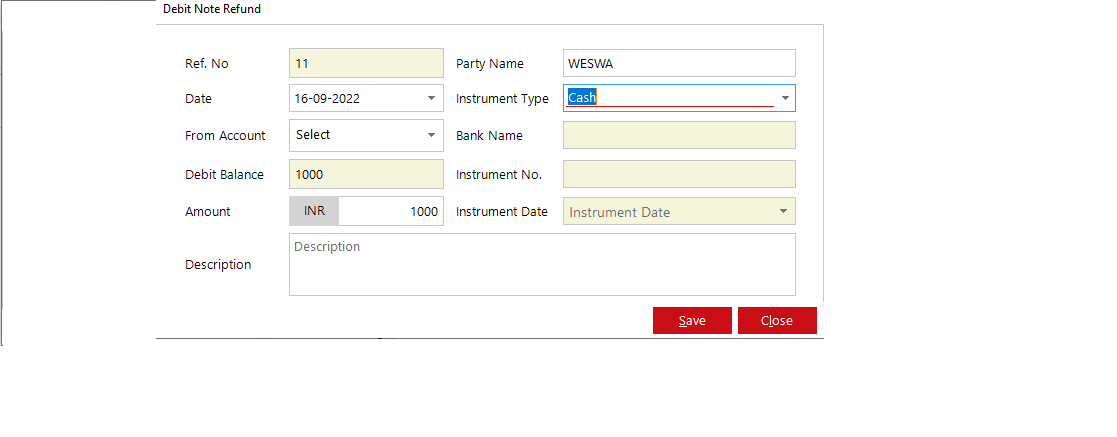The height and width of the screenshot is (437, 1117).
Task: Click the Instrument No. input field
Action: point(679,174)
